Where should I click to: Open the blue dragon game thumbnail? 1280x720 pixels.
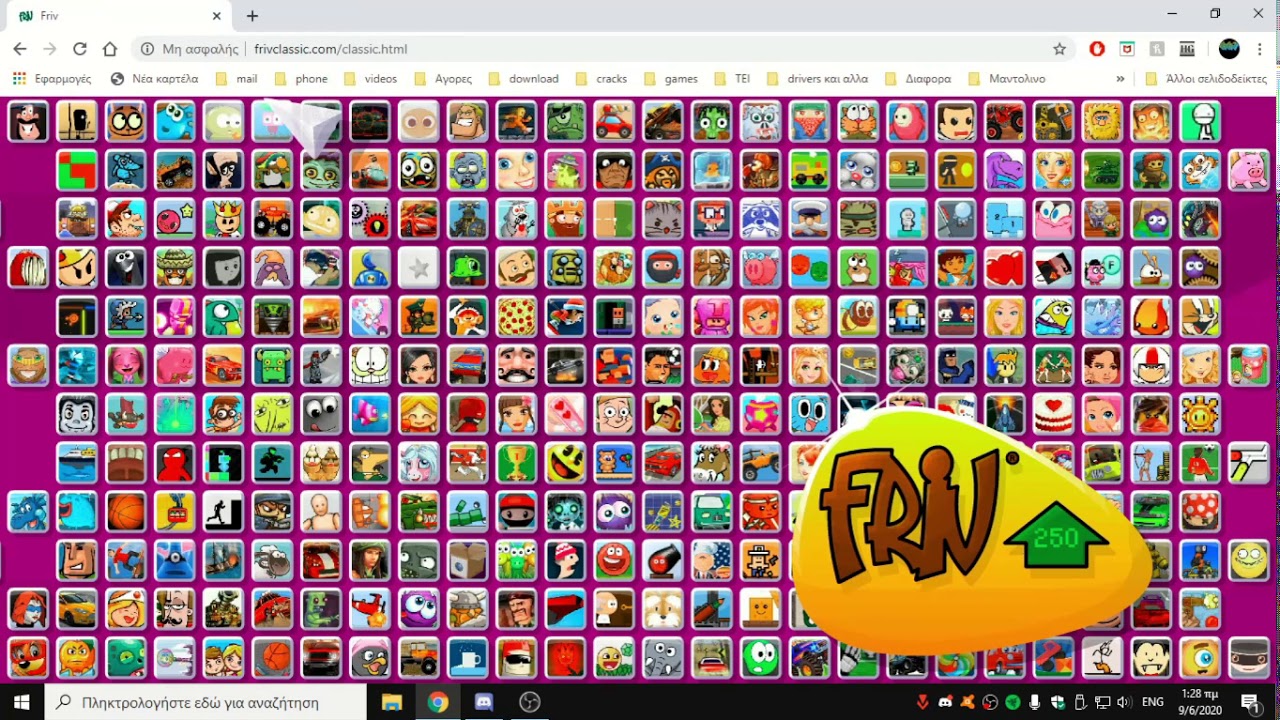click(x=27, y=512)
